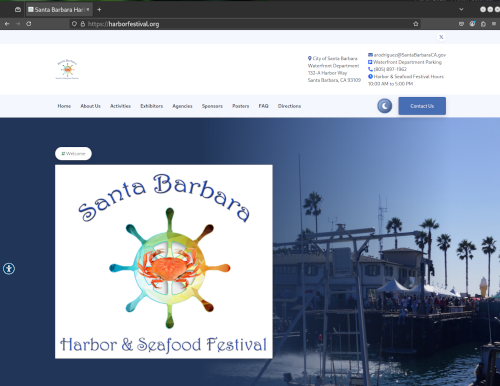
Task: Click the large festival crab logo image
Action: click(164, 262)
